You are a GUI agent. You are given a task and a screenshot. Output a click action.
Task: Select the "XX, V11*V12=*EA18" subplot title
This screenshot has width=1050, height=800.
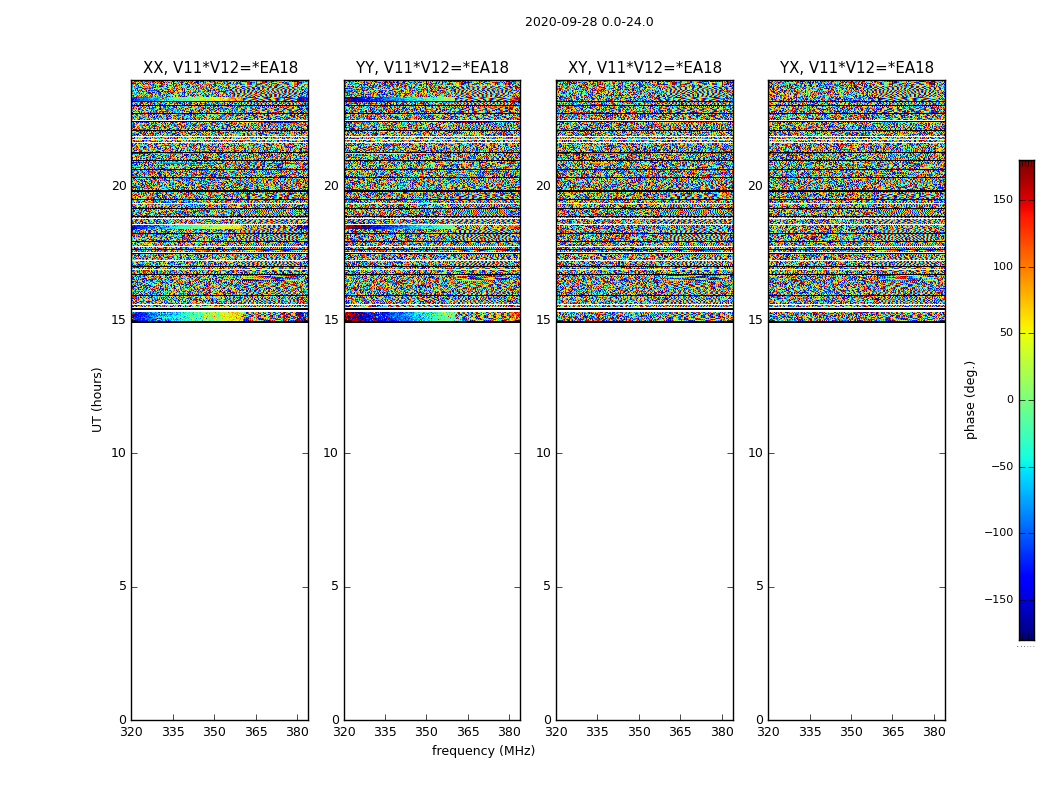(220, 68)
